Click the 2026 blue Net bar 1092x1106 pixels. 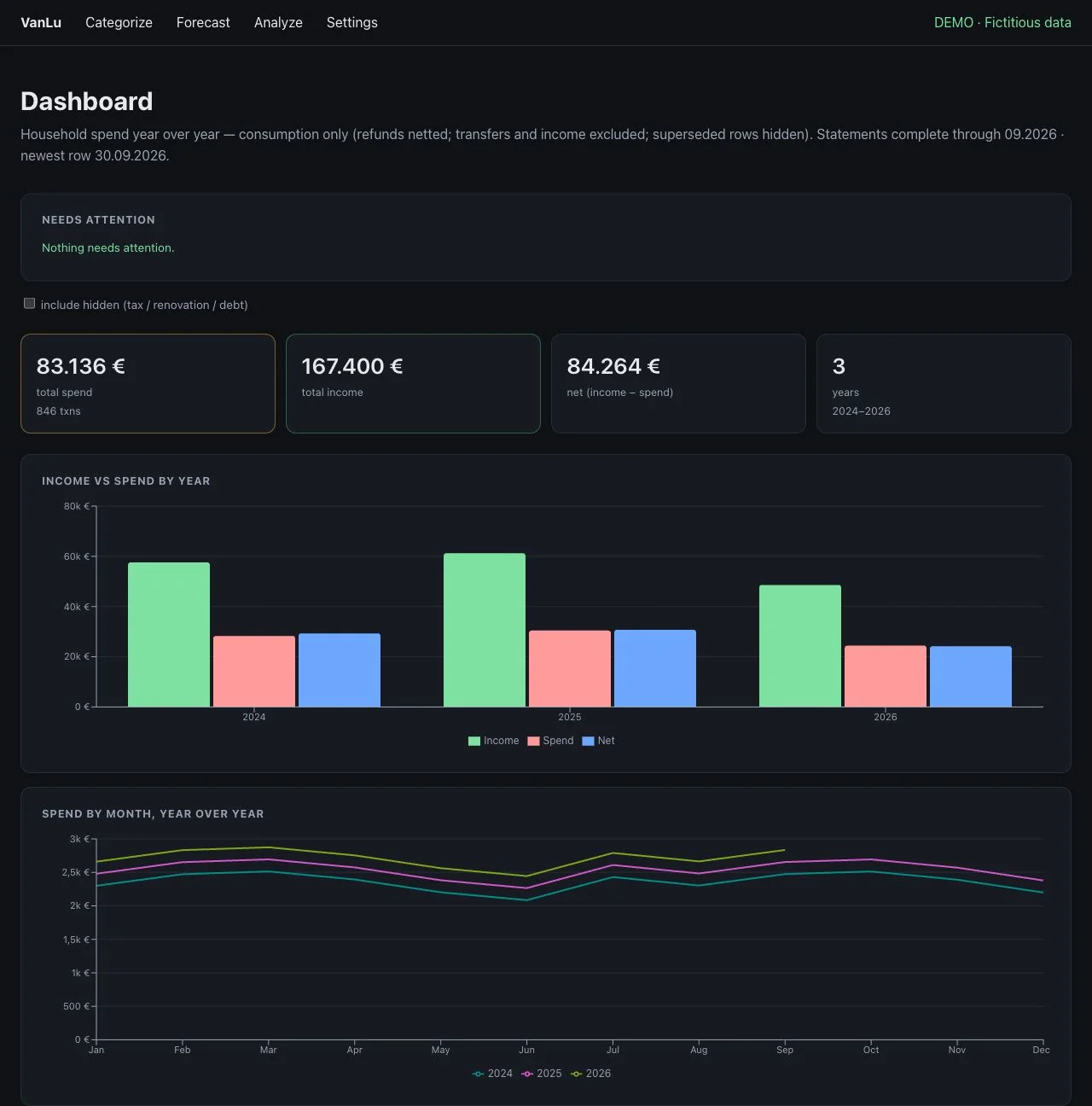(971, 676)
